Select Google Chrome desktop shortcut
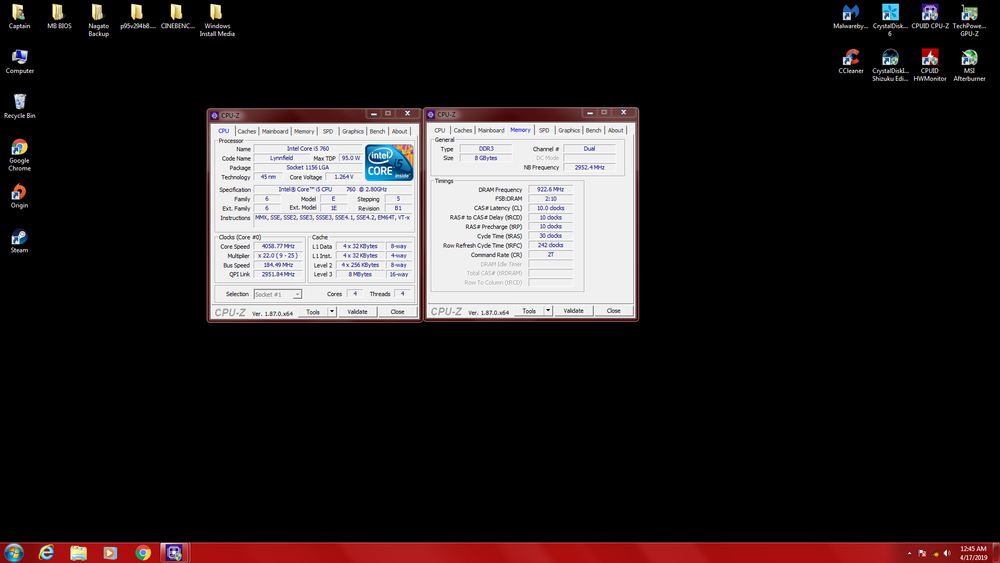 19,155
